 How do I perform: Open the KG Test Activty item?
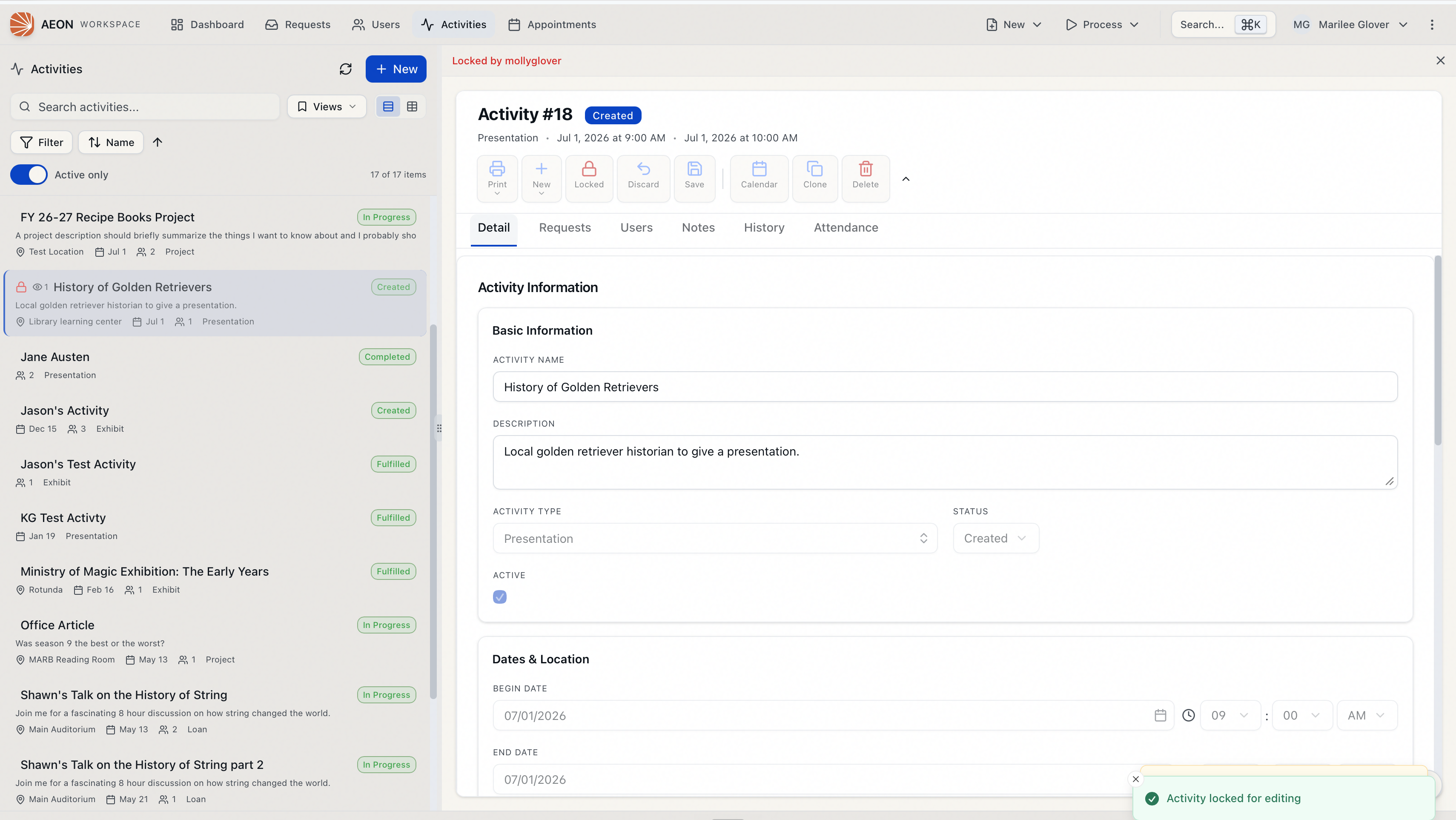[215, 526]
